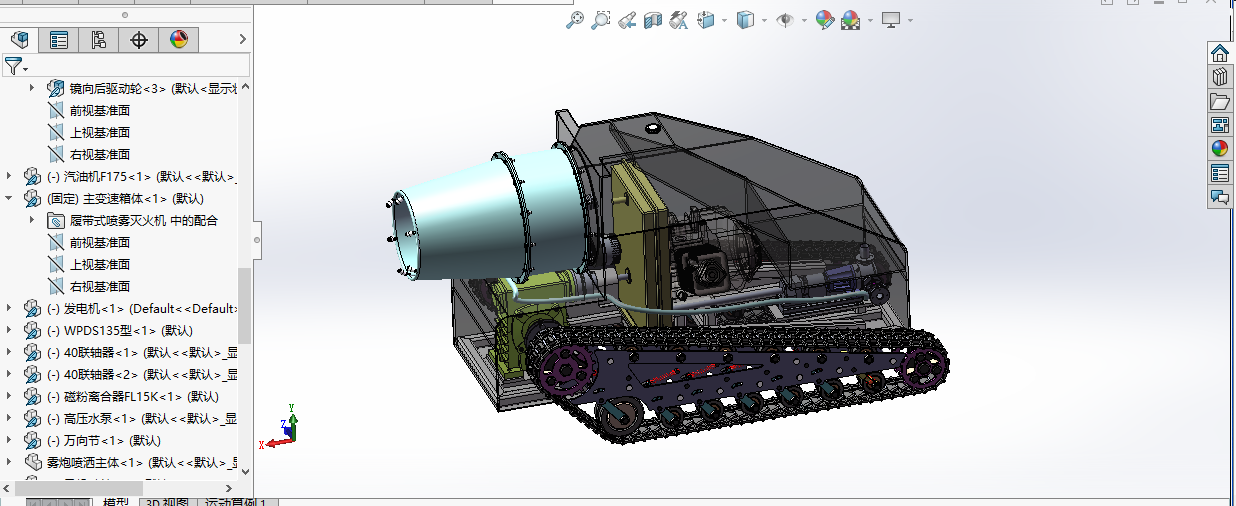Open the Apply Scene dropdown arrow
The width and height of the screenshot is (1236, 506).
click(x=870, y=20)
